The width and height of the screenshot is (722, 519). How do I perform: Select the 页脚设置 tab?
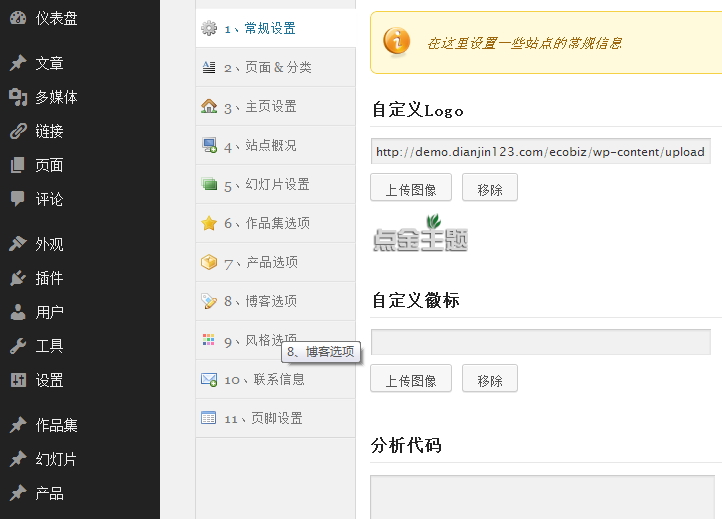(276, 418)
